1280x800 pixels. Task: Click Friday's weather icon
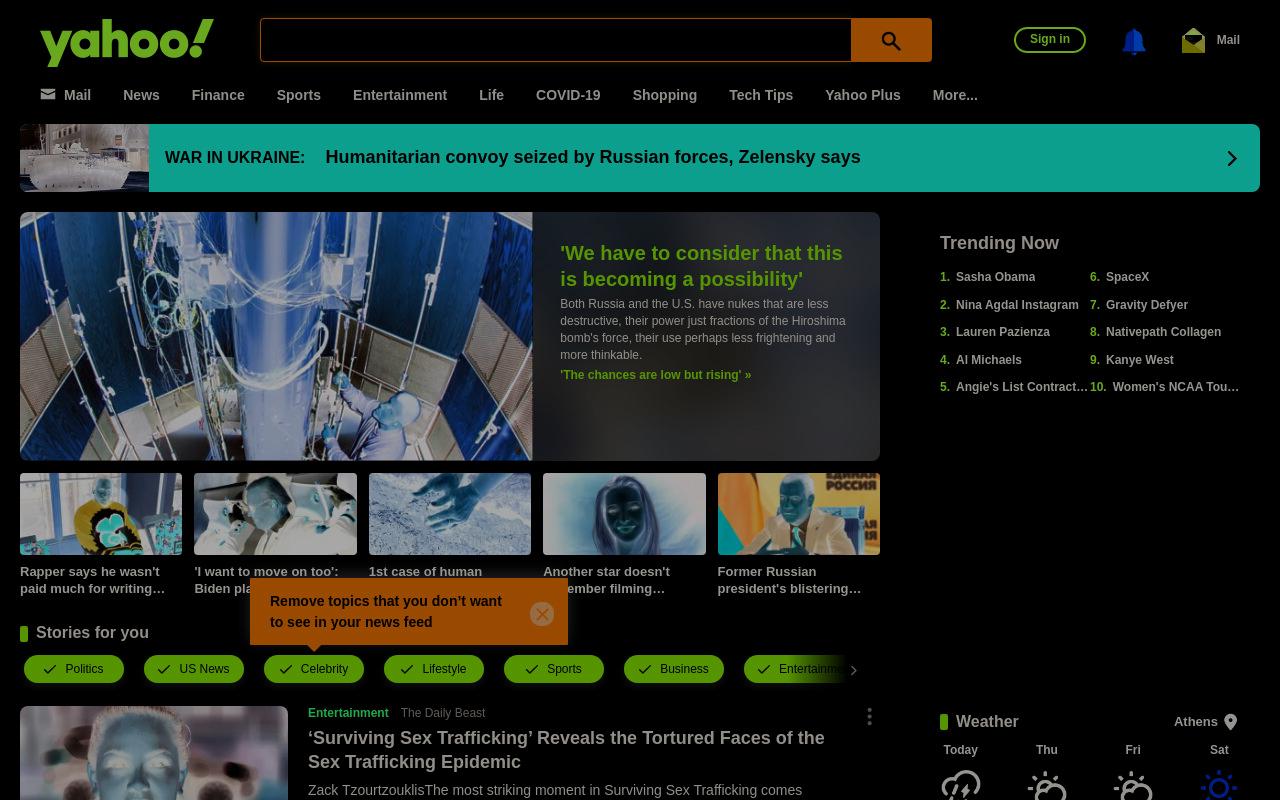pos(1133,786)
